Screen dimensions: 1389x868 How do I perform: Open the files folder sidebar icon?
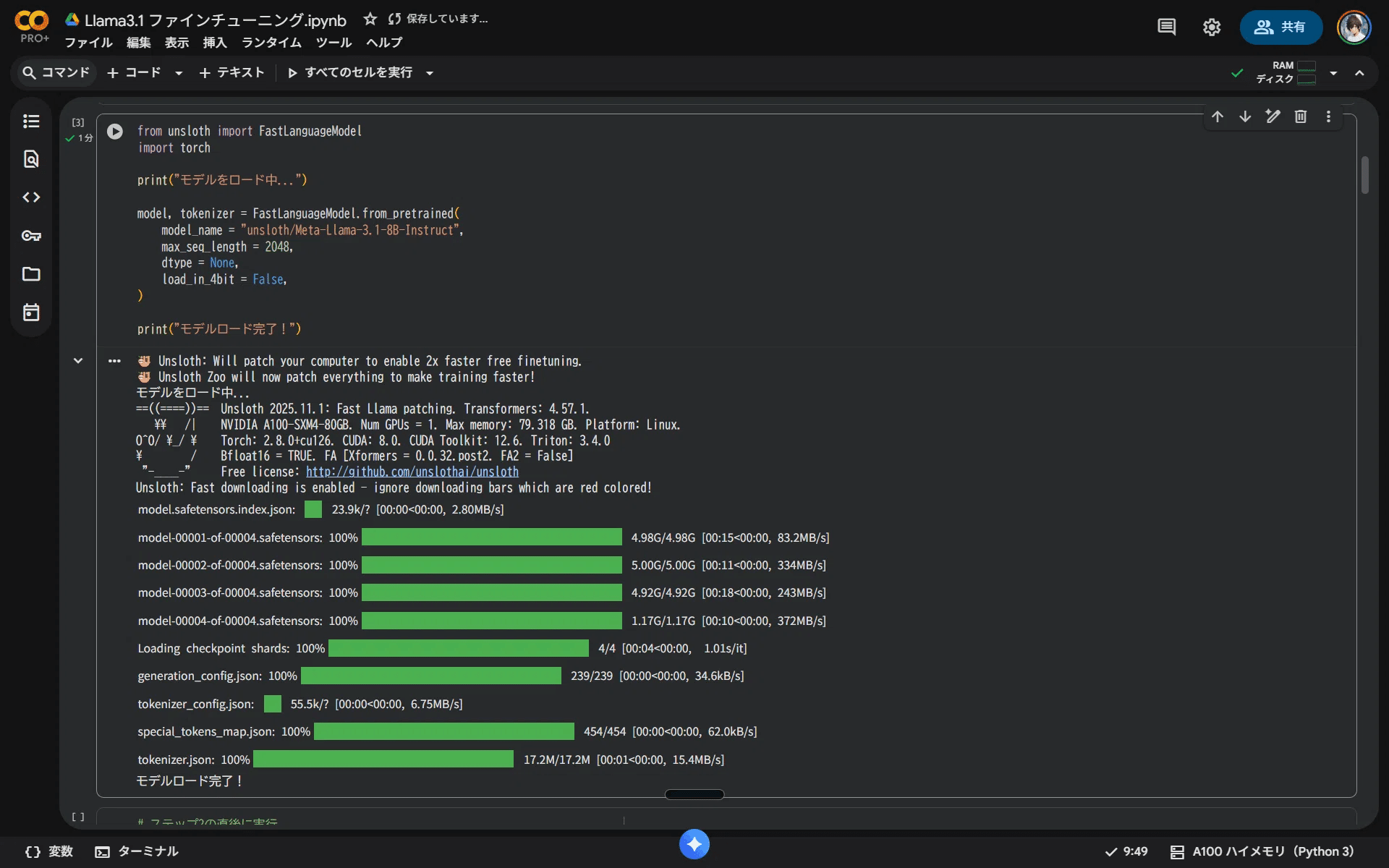31,274
